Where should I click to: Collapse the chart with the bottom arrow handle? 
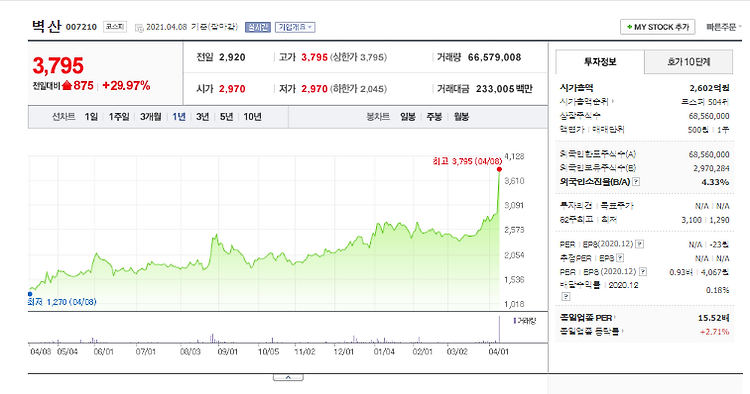[x=288, y=377]
